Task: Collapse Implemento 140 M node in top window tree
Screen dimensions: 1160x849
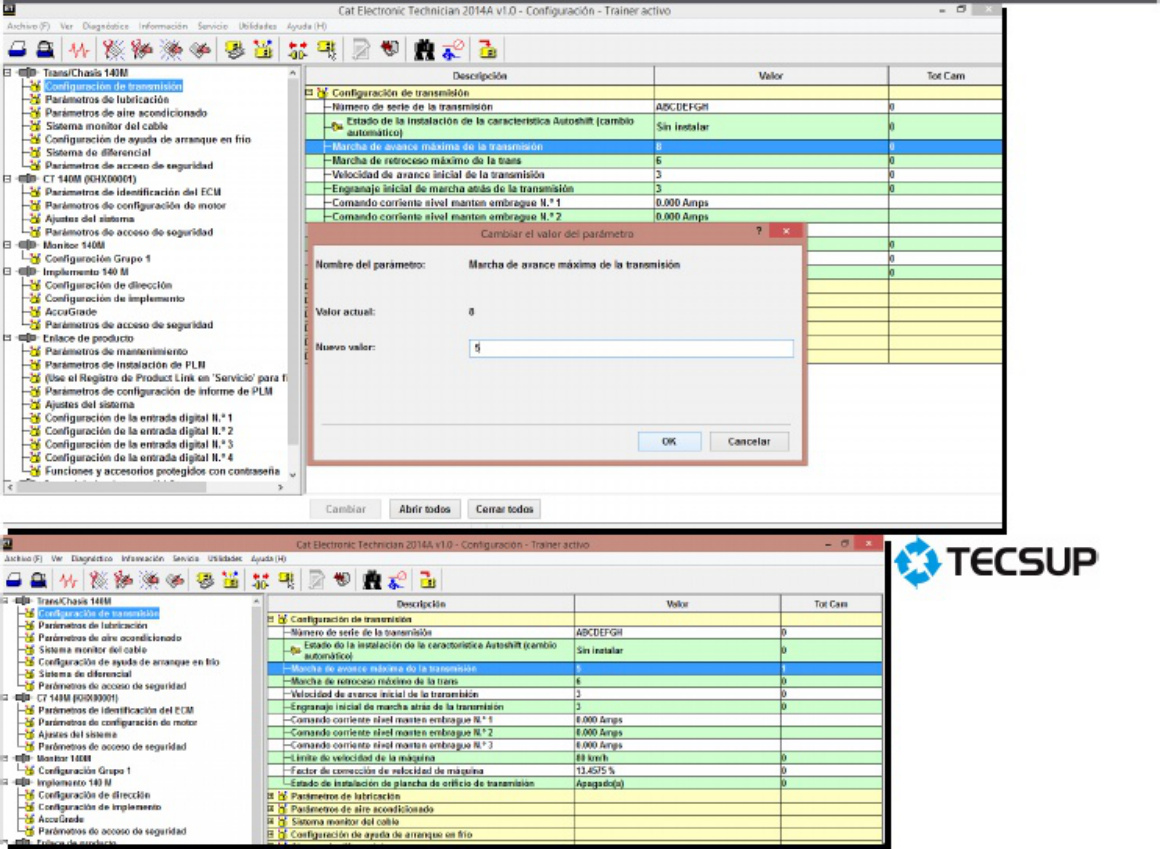Action: [x=7, y=271]
